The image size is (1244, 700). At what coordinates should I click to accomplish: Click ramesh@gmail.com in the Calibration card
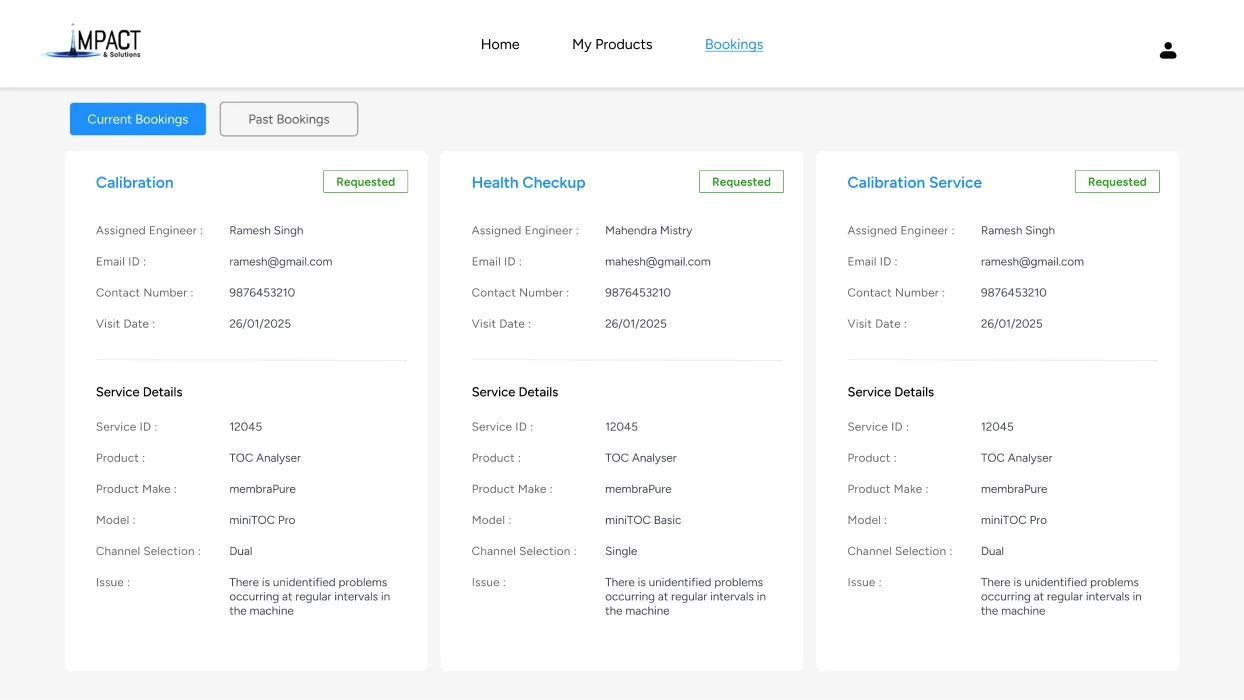[281, 261]
